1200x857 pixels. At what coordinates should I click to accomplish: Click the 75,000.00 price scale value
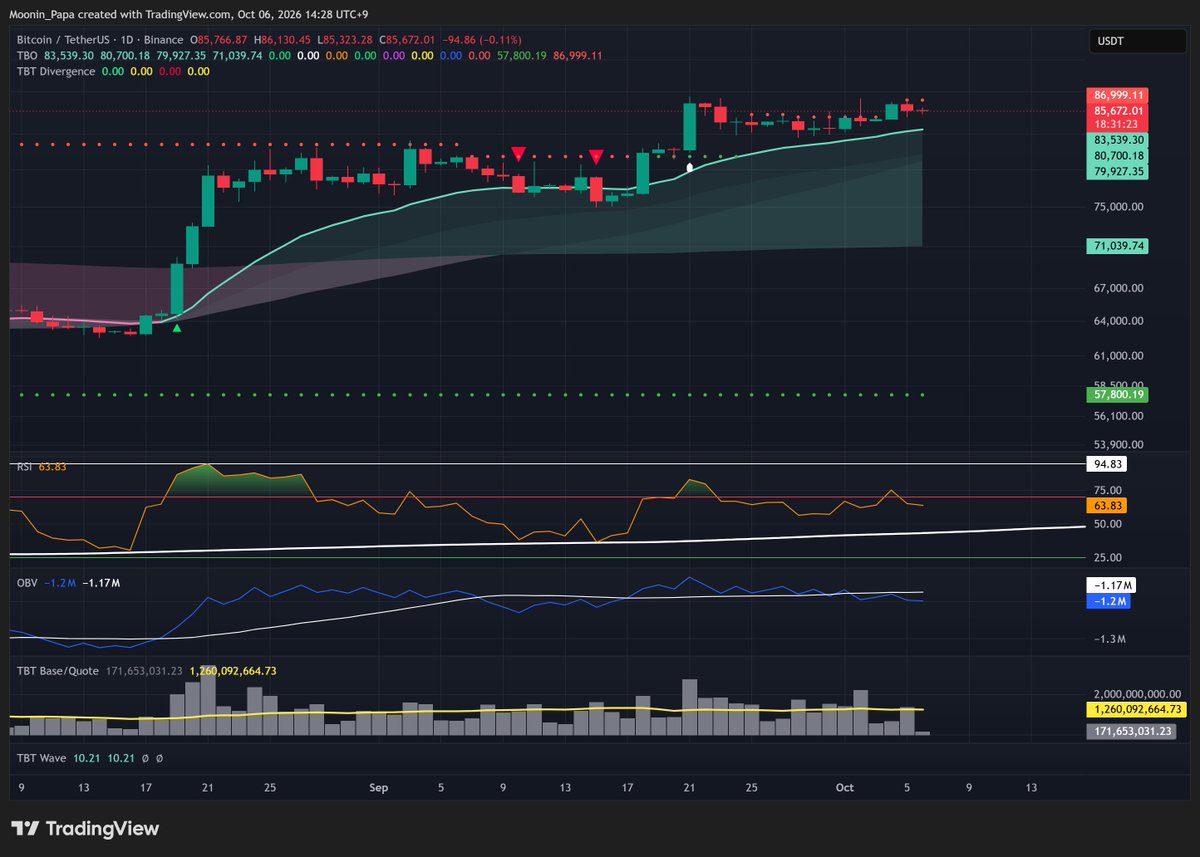[1119, 207]
